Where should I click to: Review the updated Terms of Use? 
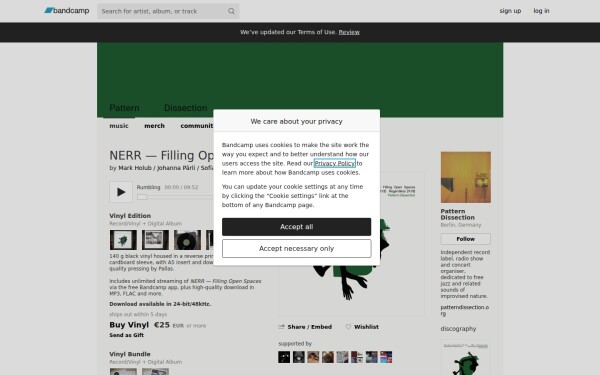[349, 32]
